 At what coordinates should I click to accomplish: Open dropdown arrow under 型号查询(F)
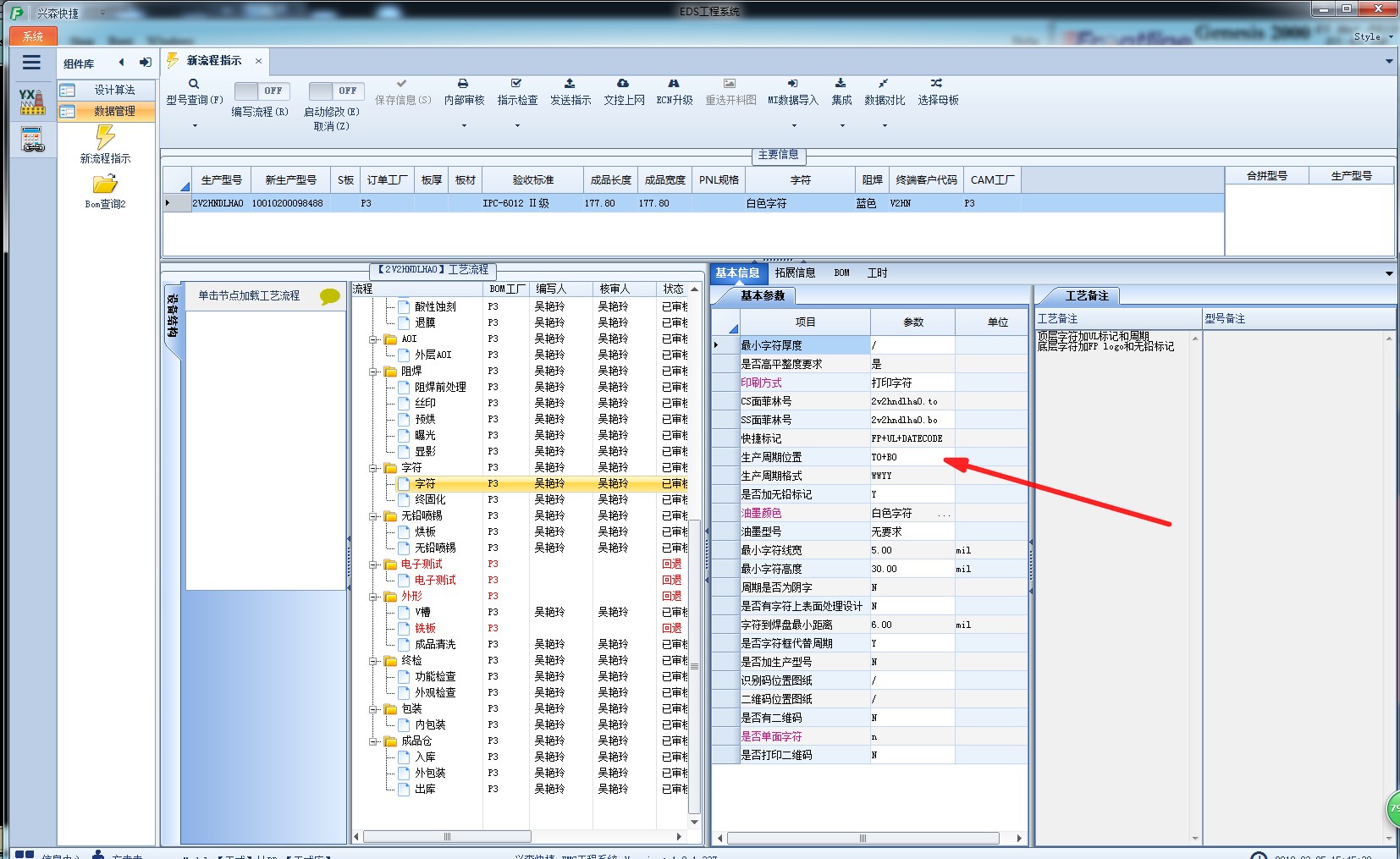tap(195, 126)
